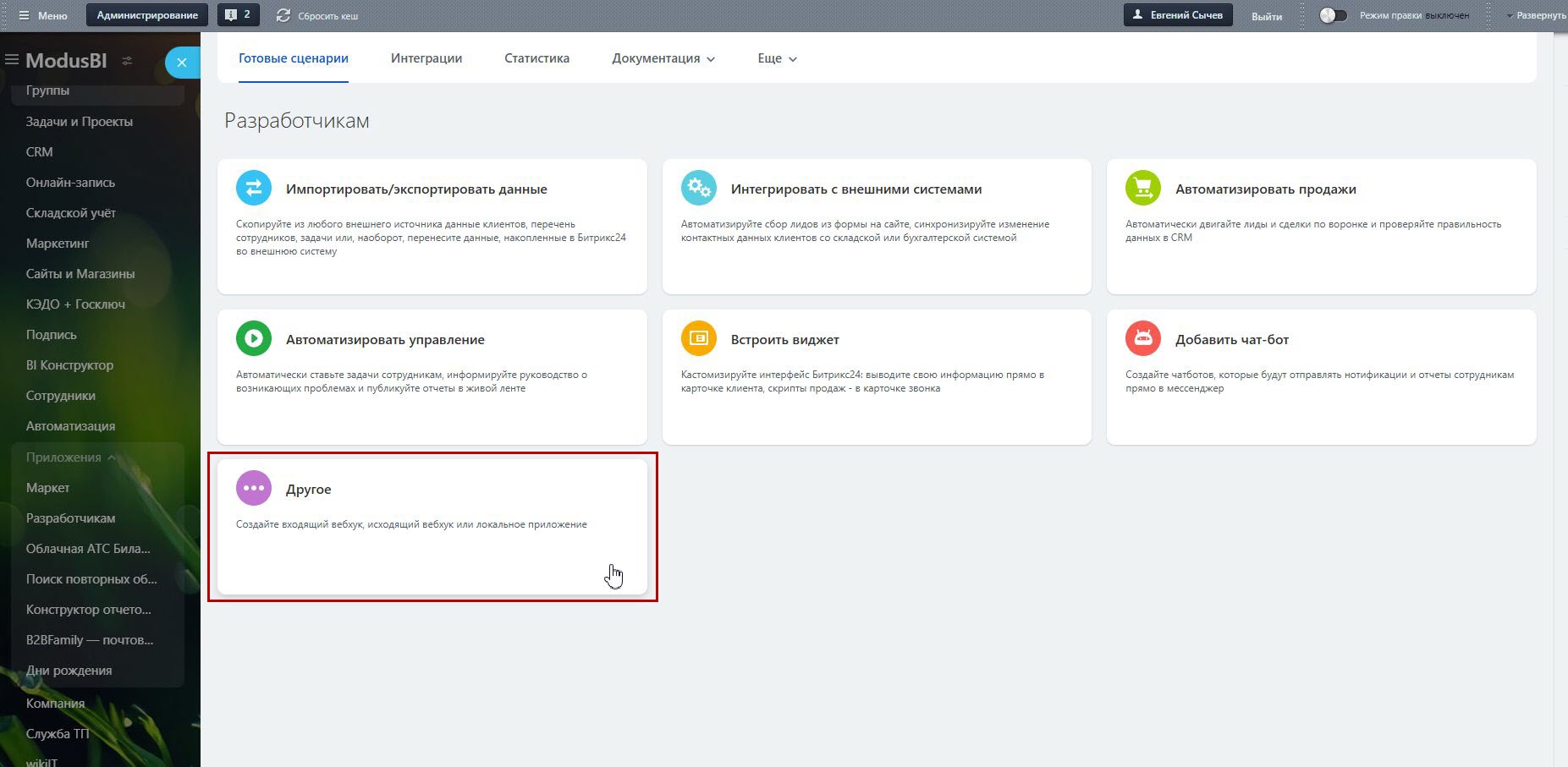Viewport: 1568px width, 767px height.
Task: Open the Автоматизировать управление card
Action: point(432,377)
